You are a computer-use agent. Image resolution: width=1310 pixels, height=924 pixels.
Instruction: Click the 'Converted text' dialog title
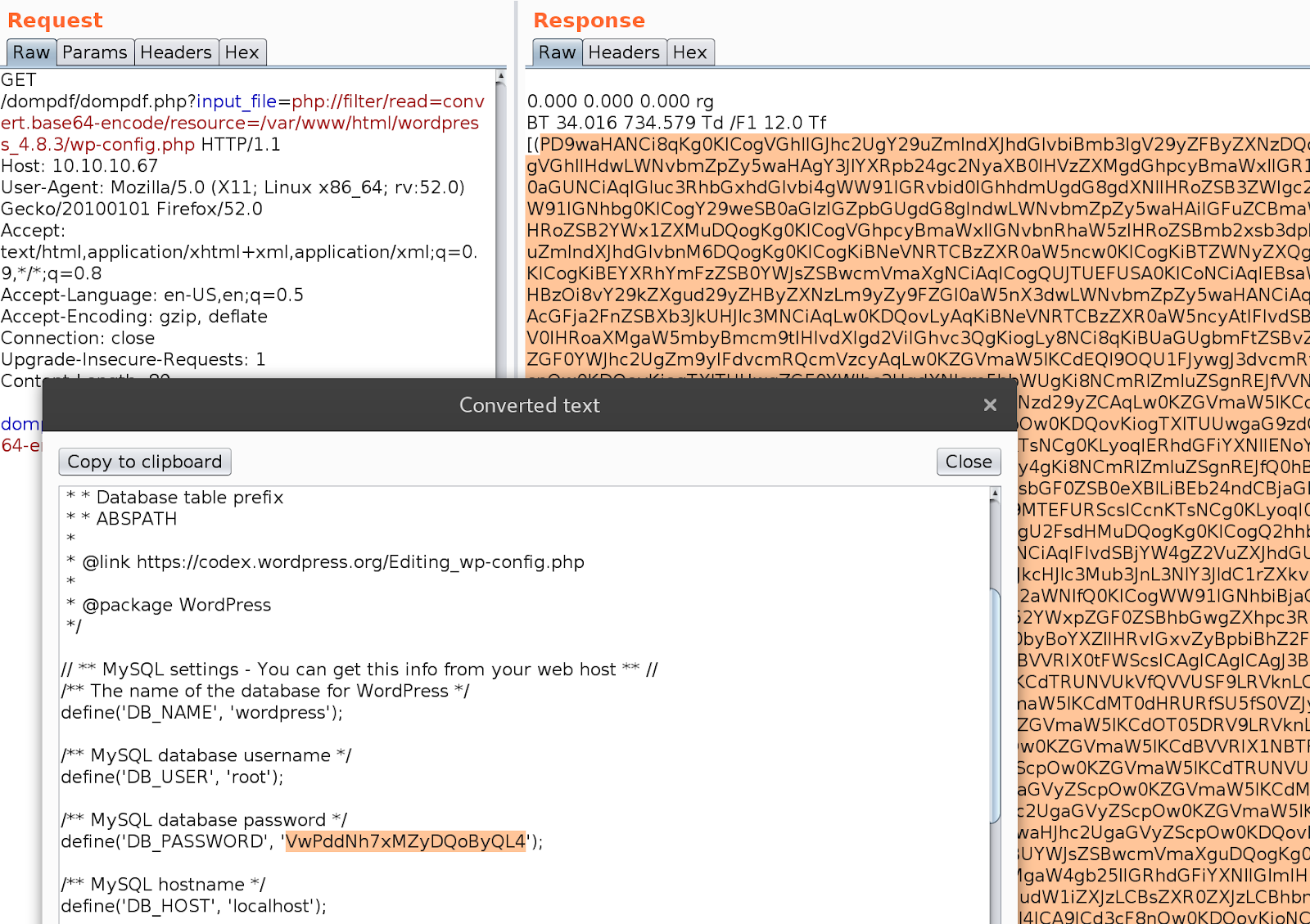[x=530, y=405]
